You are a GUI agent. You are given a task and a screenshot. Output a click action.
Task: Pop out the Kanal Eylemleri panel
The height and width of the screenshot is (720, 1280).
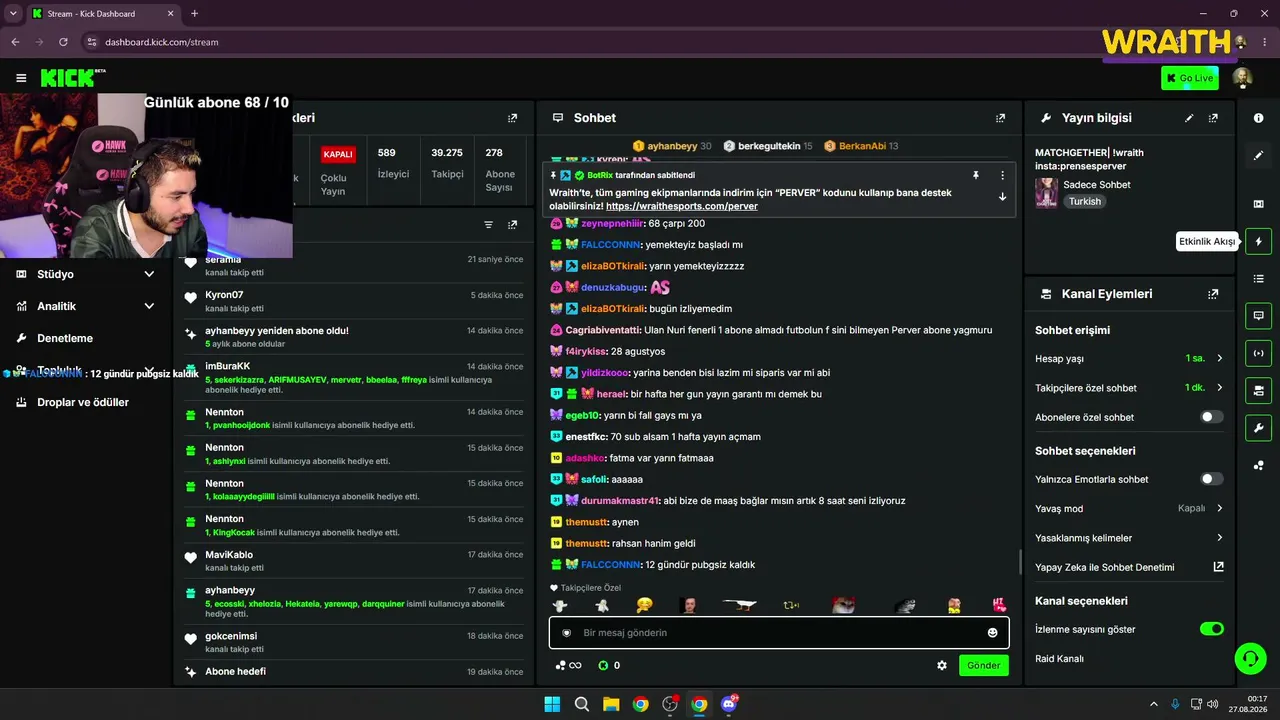pos(1213,294)
